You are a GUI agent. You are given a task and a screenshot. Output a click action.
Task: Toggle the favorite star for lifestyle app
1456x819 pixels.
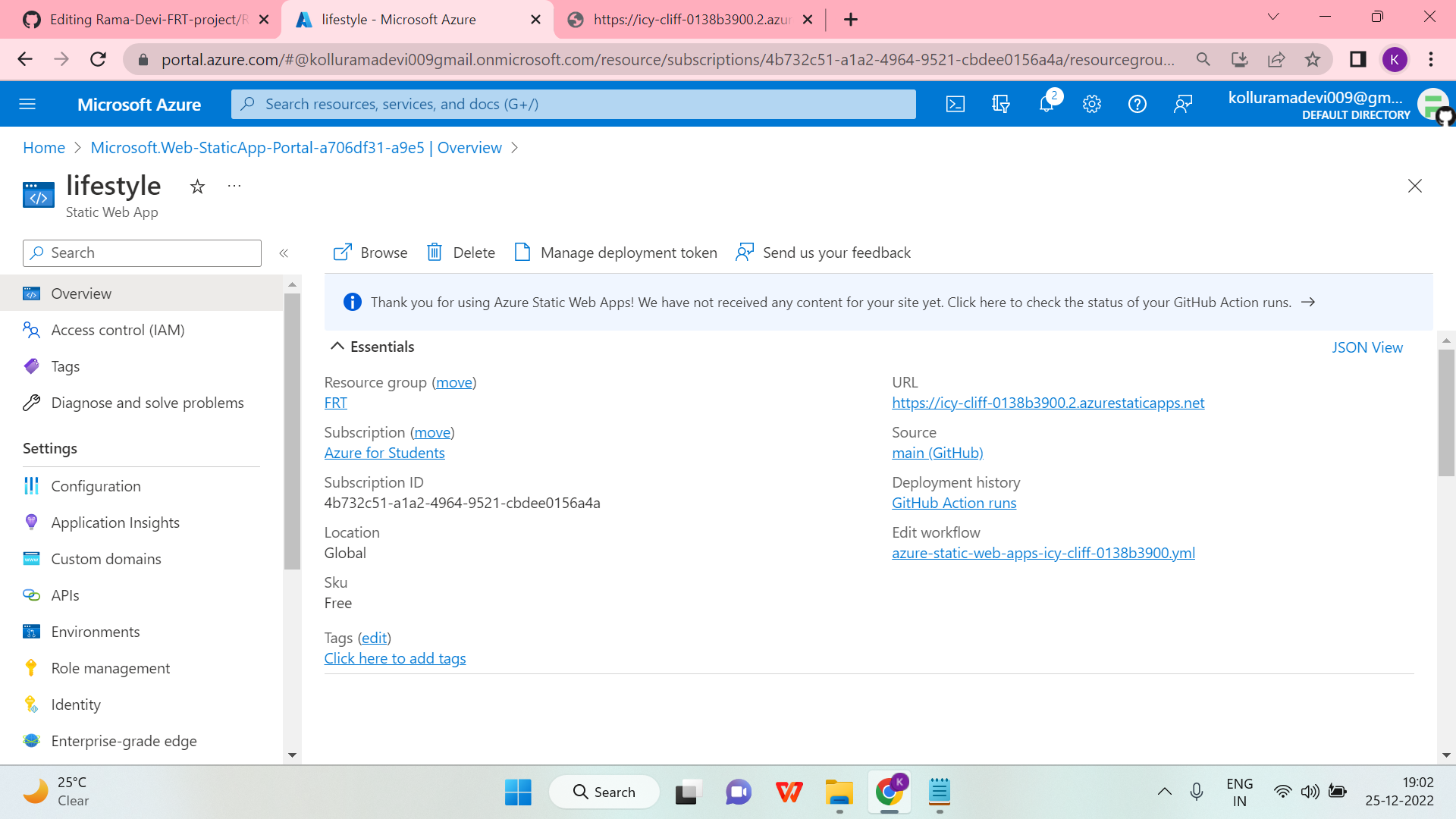(197, 187)
